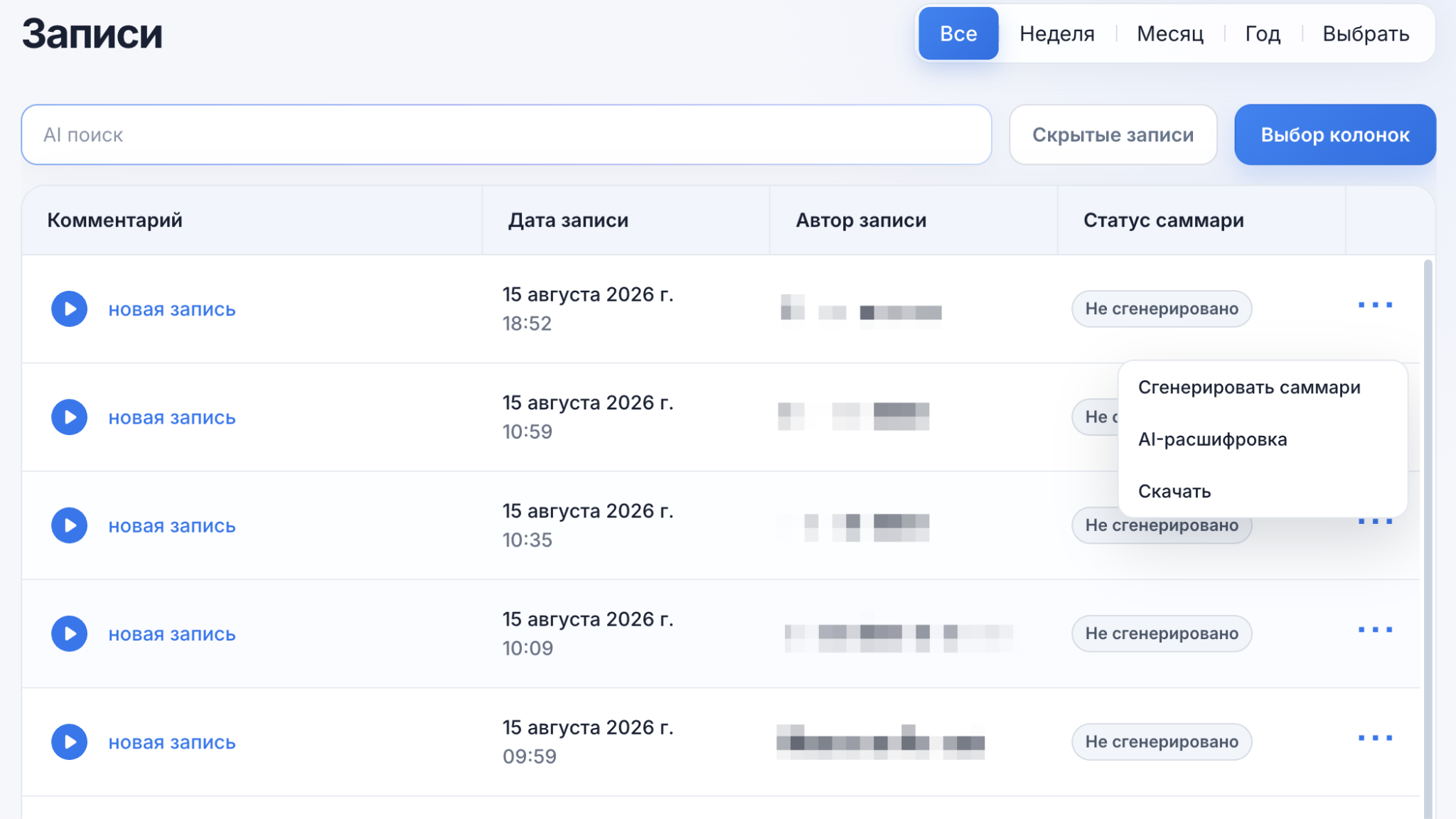Select the Все period filter
The image size is (1456, 819).
pos(958,33)
